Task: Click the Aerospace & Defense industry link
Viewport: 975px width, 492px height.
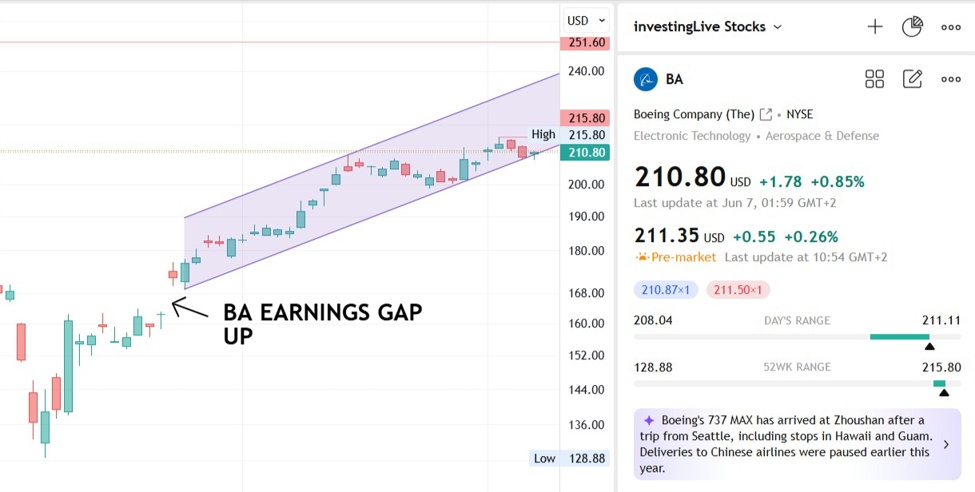Action: [822, 136]
